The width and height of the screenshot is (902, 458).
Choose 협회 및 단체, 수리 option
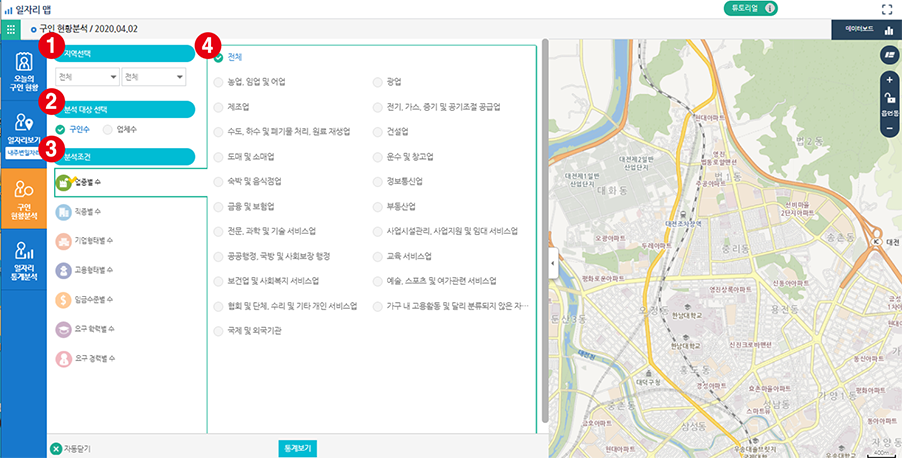pos(285,306)
